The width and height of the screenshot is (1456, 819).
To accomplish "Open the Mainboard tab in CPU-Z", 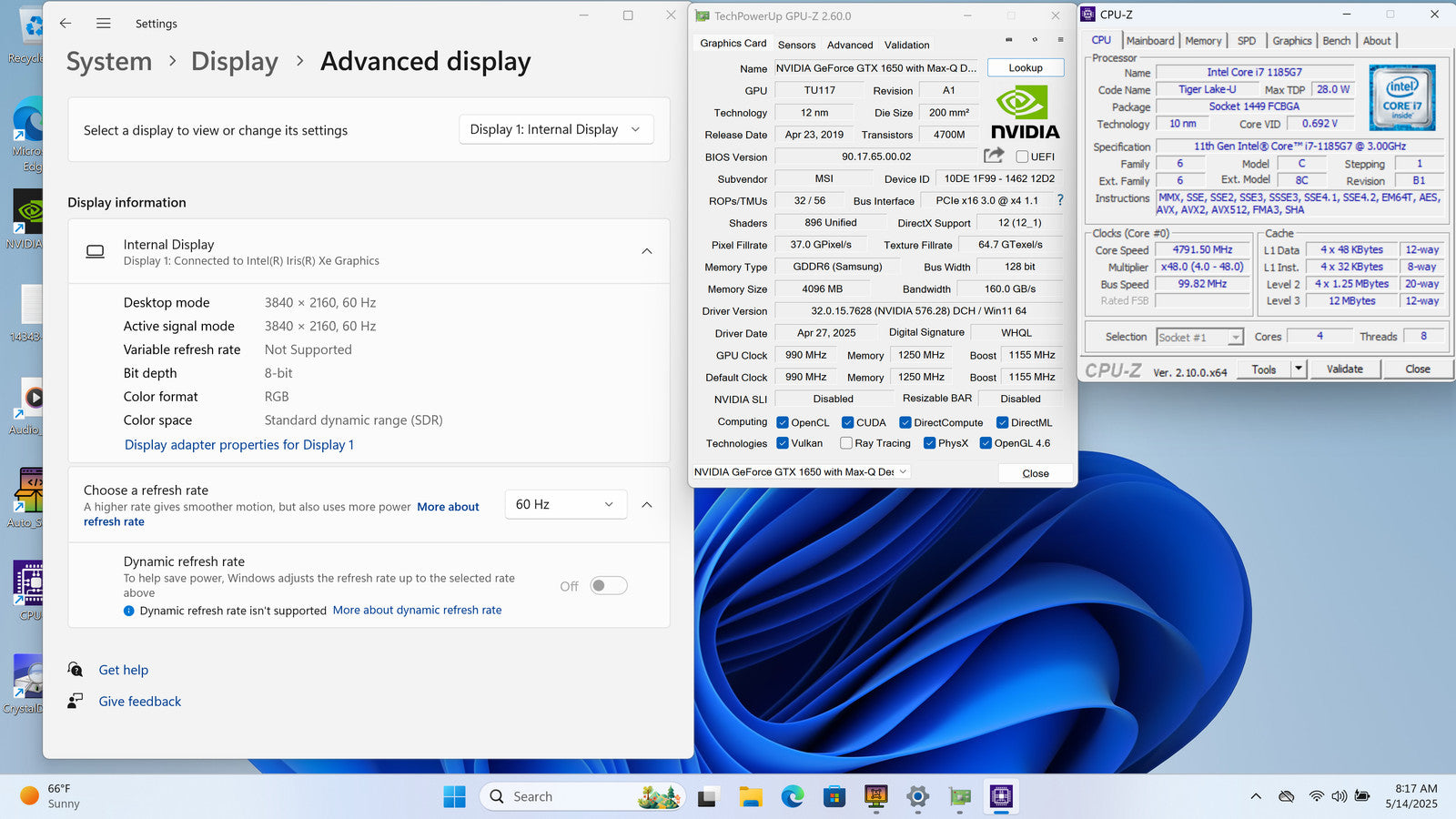I will [1150, 41].
